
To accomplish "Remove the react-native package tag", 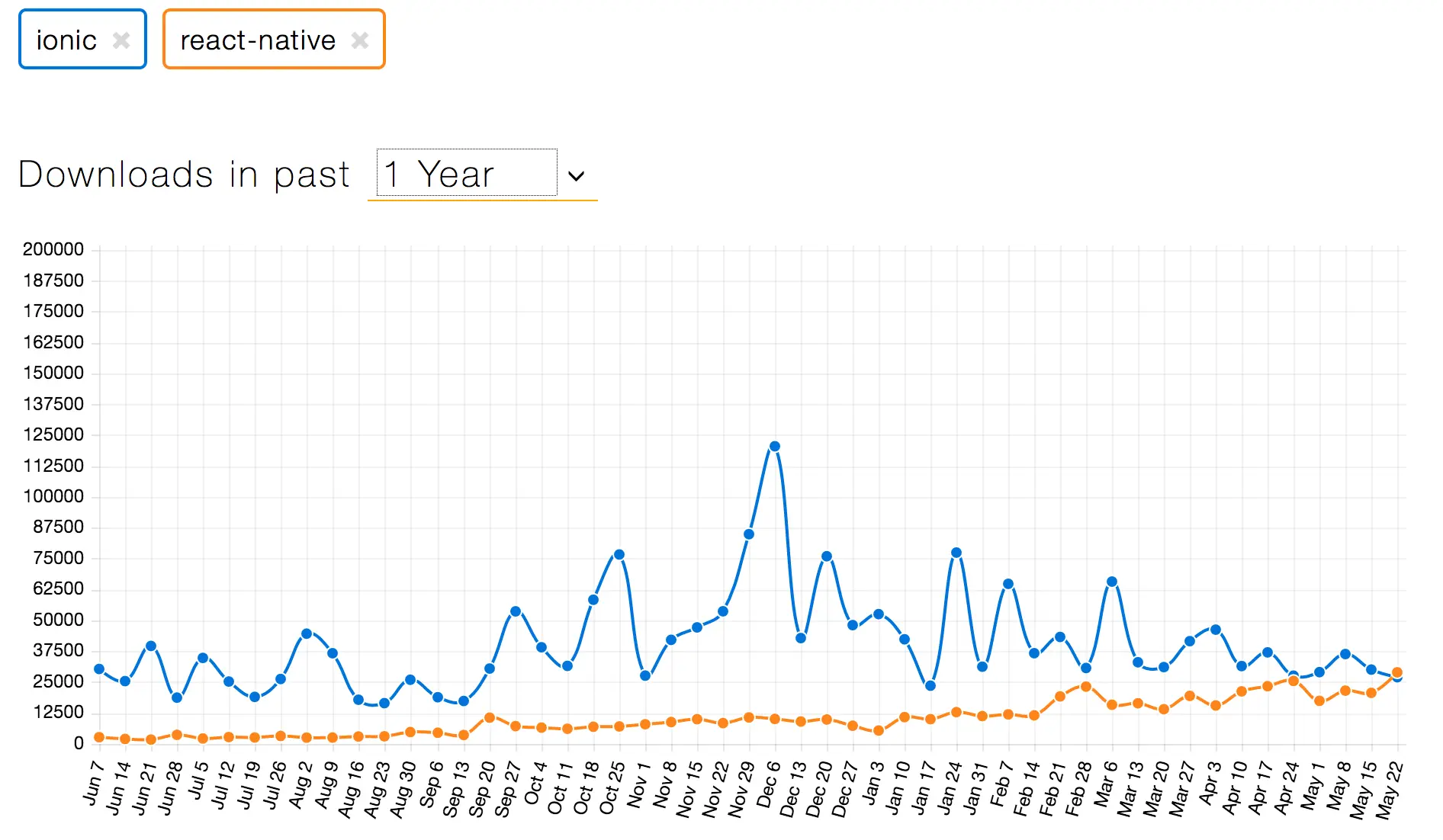I will point(360,40).
